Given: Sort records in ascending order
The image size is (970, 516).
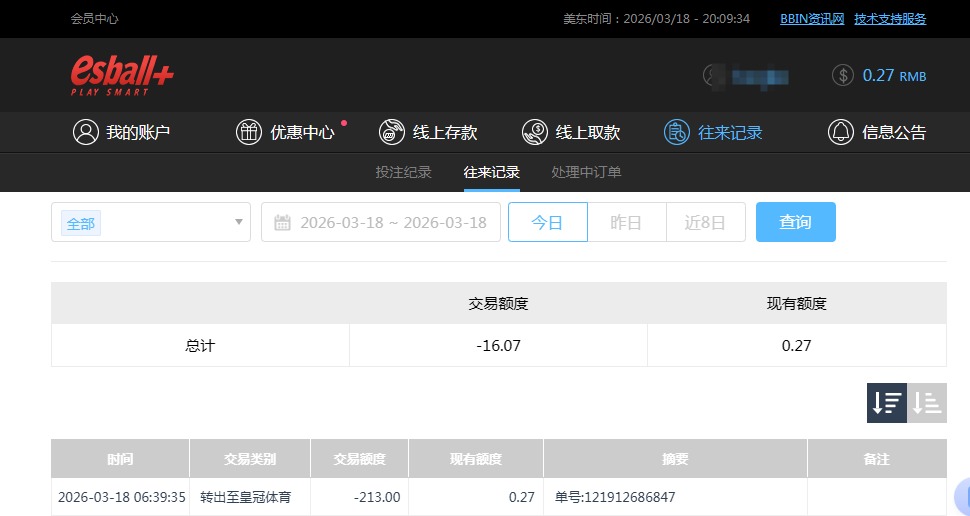Looking at the screenshot, I should point(927,403).
